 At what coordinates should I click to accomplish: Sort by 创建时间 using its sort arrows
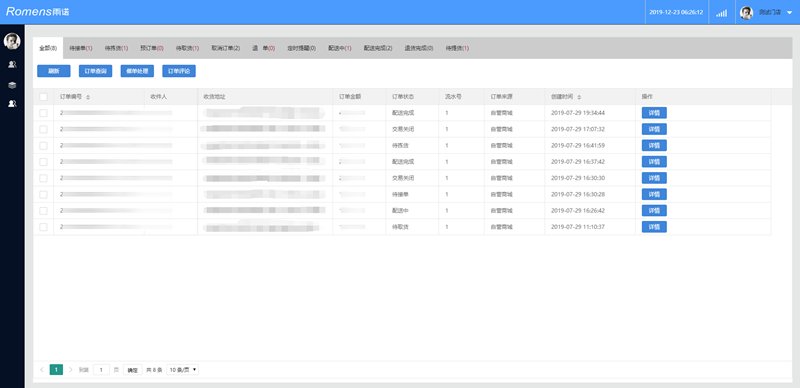point(579,97)
